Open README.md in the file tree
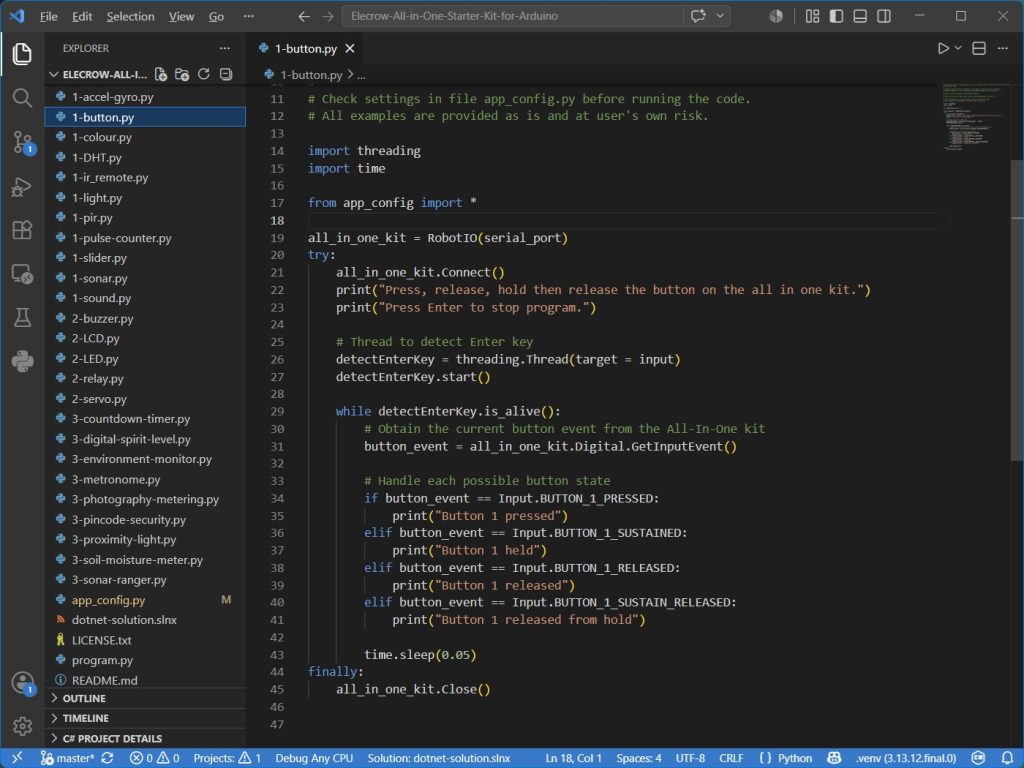The width and height of the screenshot is (1024, 768). [x=146, y=680]
